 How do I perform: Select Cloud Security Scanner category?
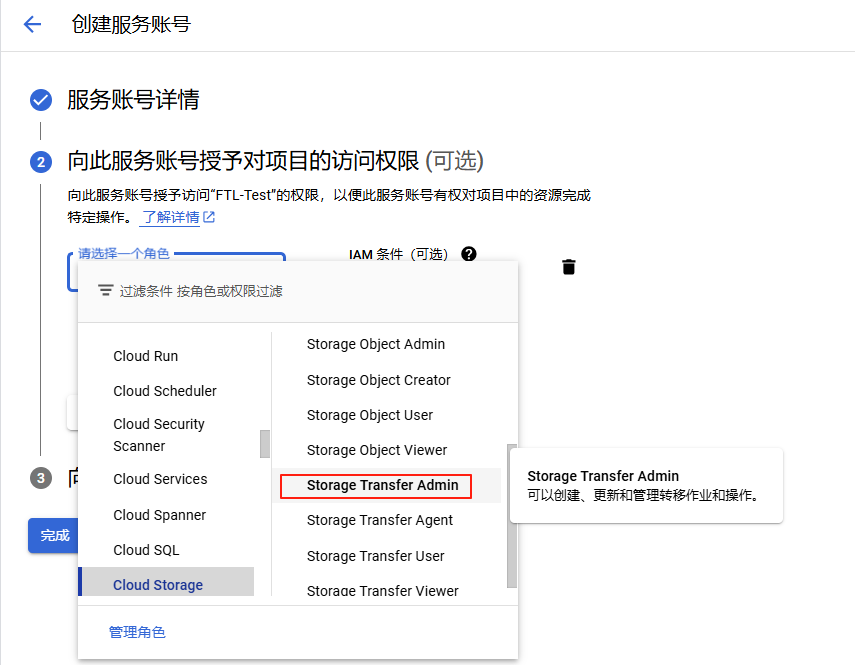click(x=159, y=435)
